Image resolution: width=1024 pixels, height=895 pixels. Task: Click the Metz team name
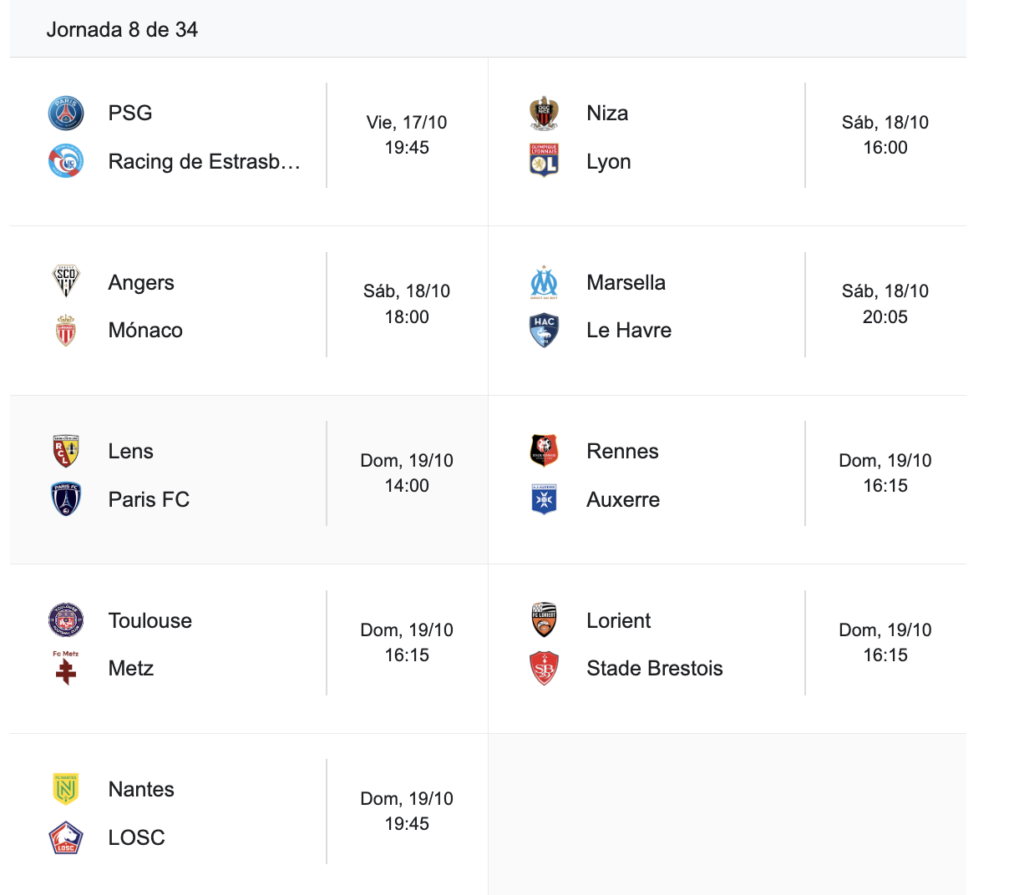[x=130, y=668]
